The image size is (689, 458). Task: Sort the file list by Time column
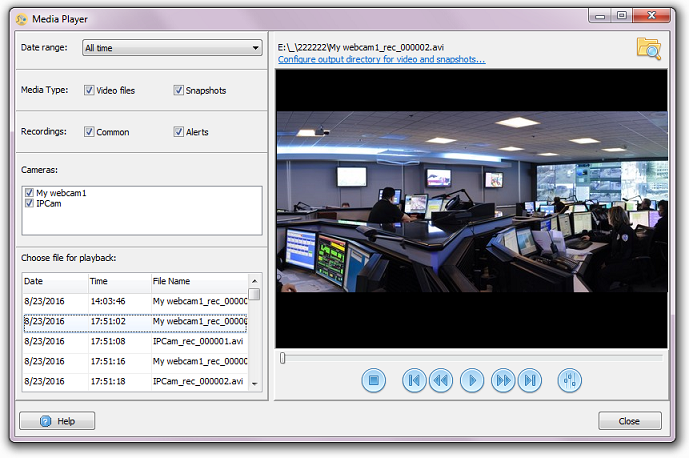pos(118,282)
